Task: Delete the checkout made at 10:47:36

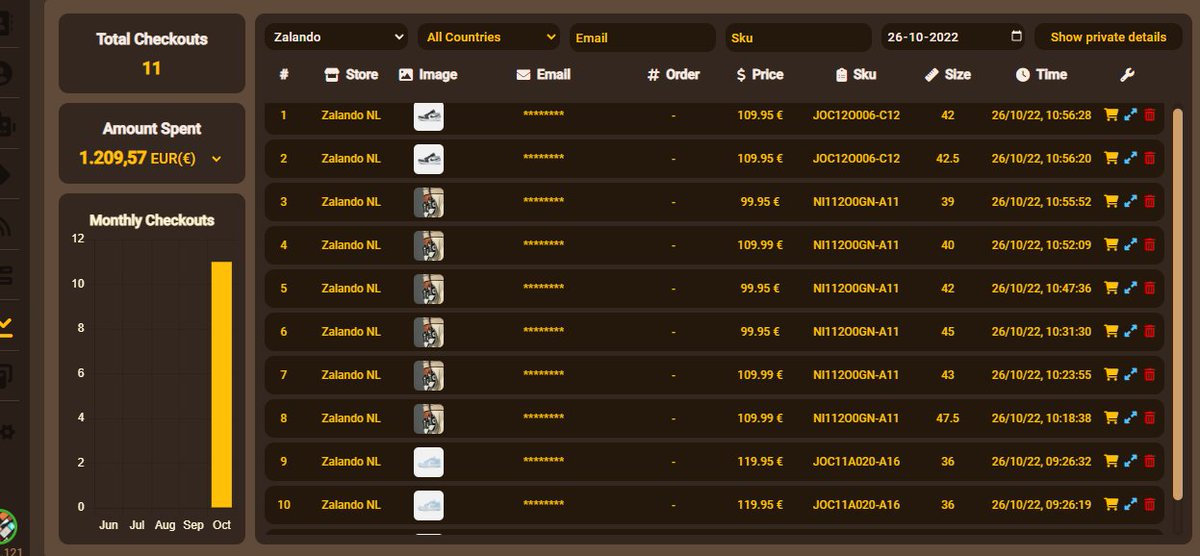Action: [x=1149, y=288]
